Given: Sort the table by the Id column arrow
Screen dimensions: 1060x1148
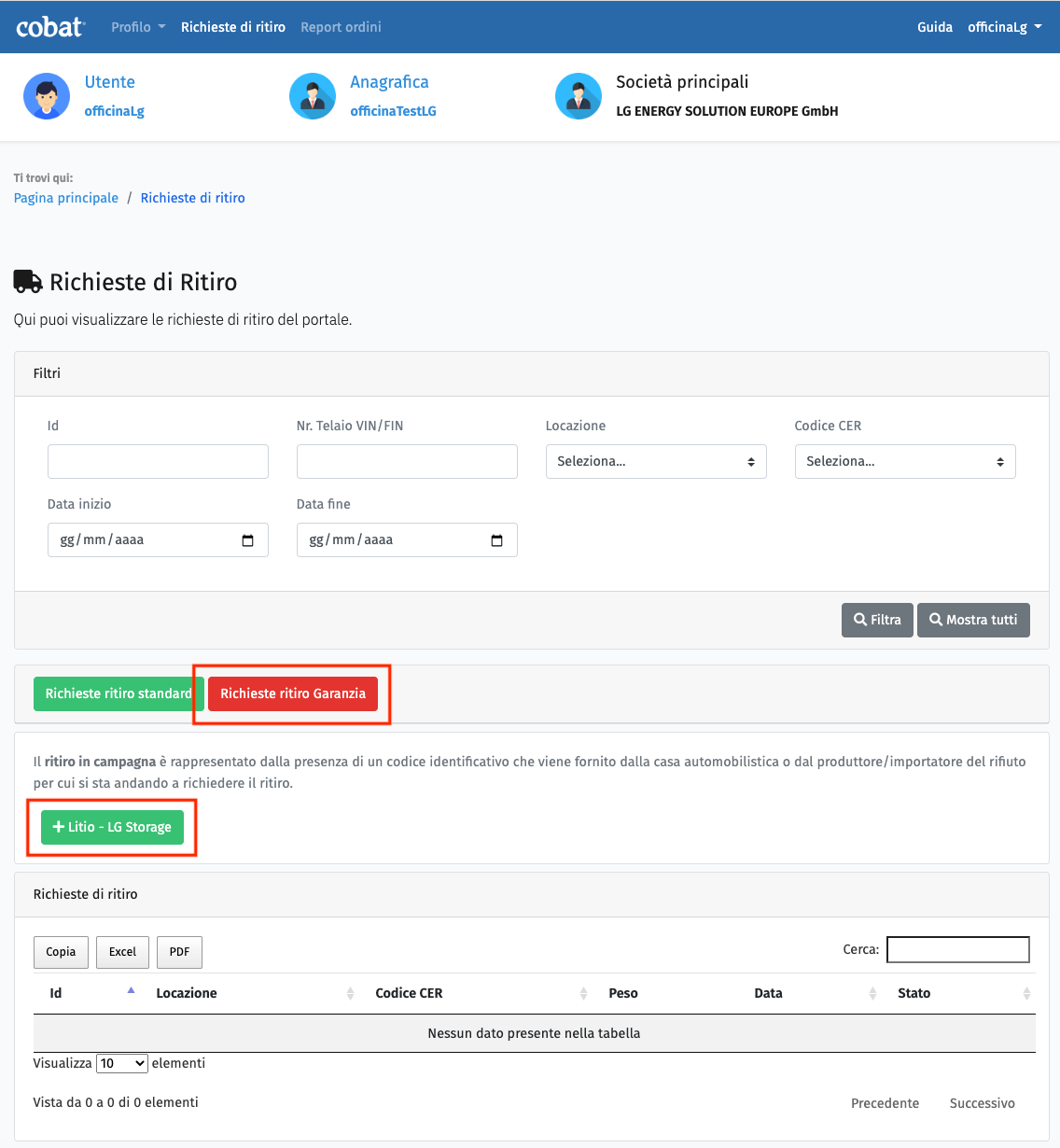Looking at the screenshot, I should [131, 992].
